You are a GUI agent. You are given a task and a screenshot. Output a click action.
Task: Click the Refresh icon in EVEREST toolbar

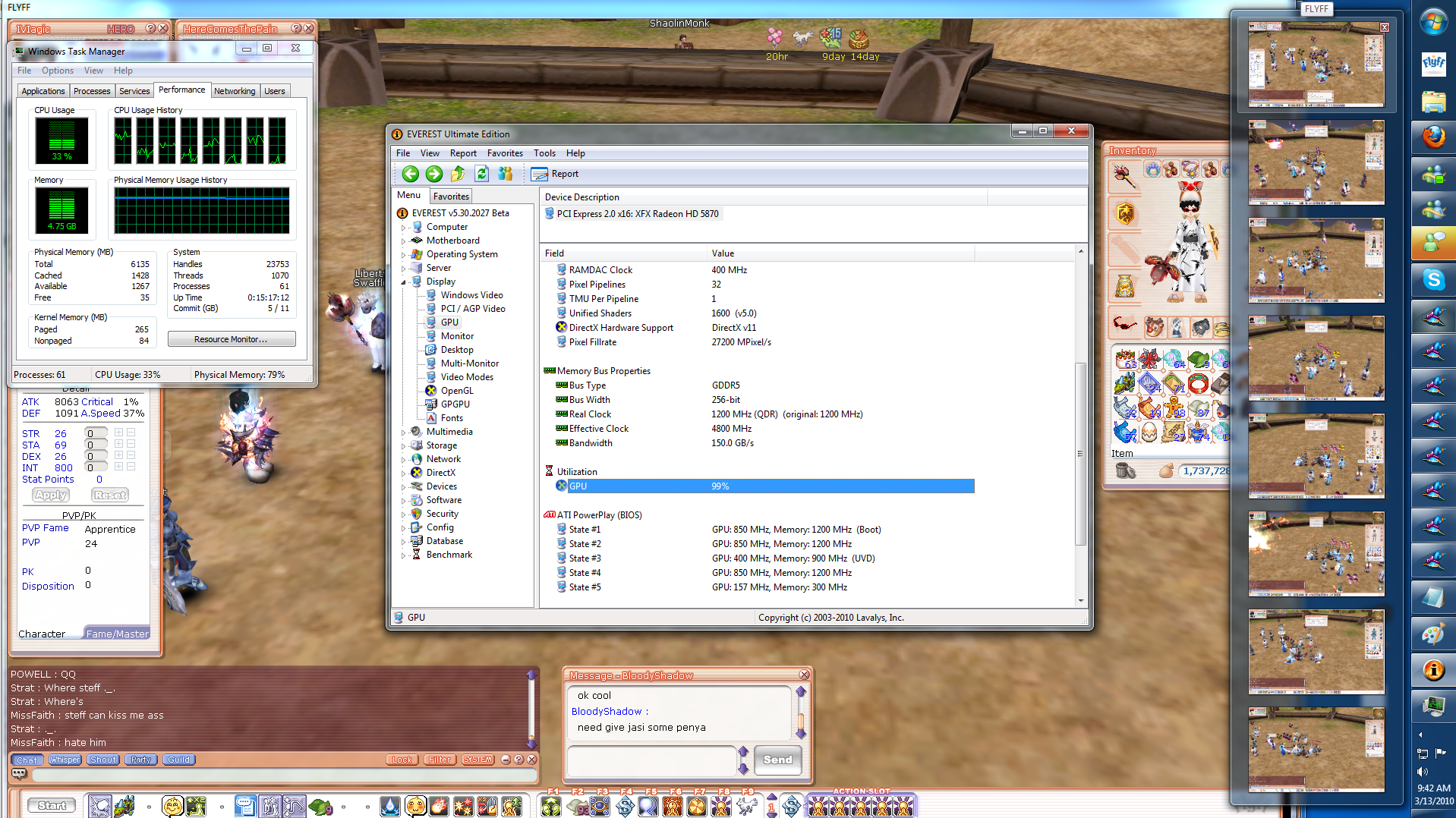tap(481, 174)
